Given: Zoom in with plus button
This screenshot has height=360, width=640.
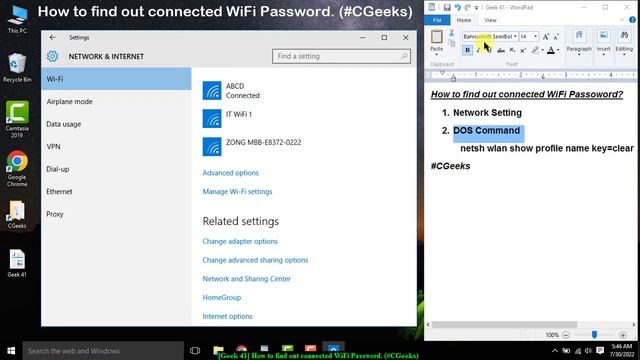Looking at the screenshot, I should tap(623, 335).
